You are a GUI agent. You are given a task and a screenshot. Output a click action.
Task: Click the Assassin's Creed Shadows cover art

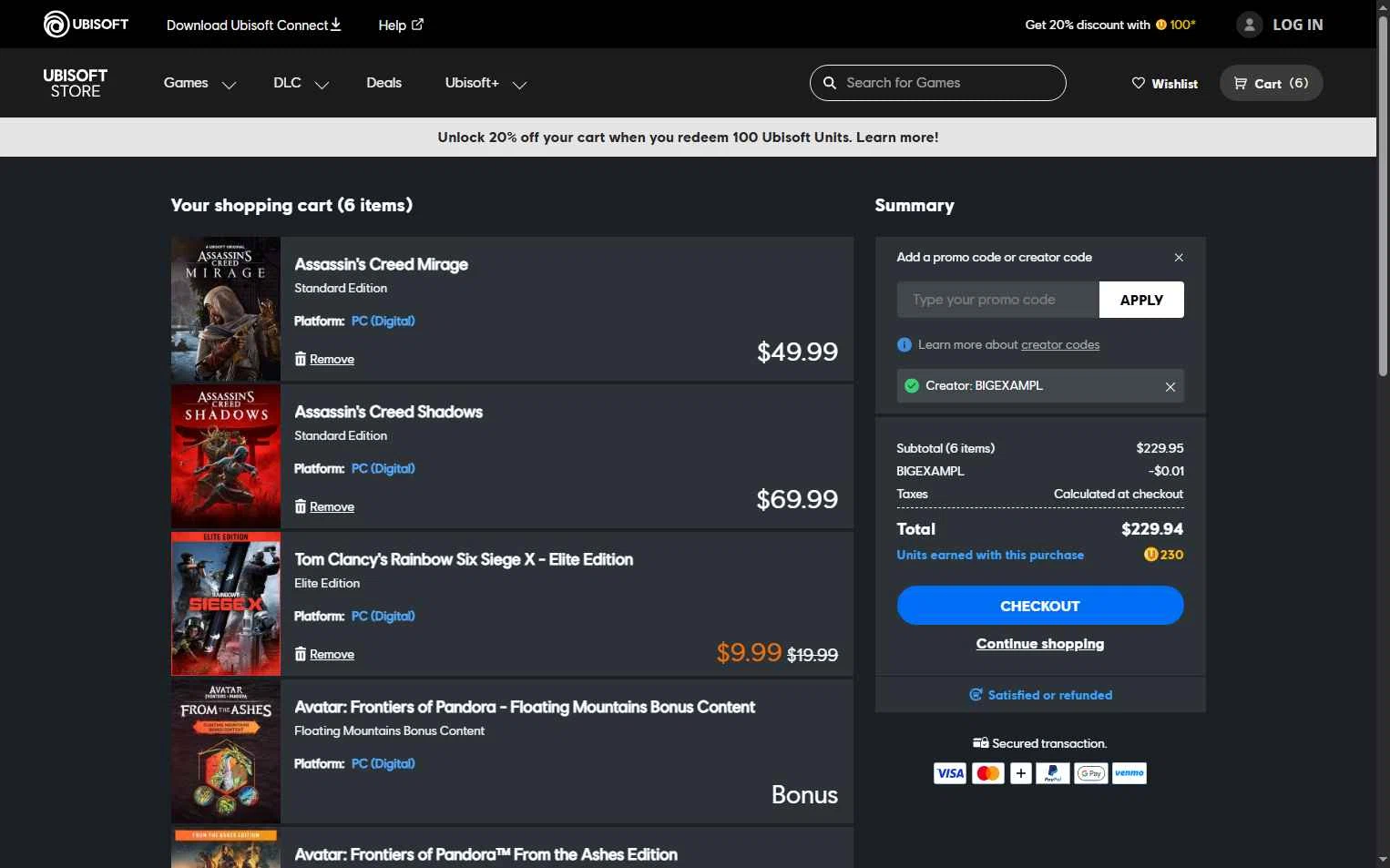pyautogui.click(x=226, y=456)
